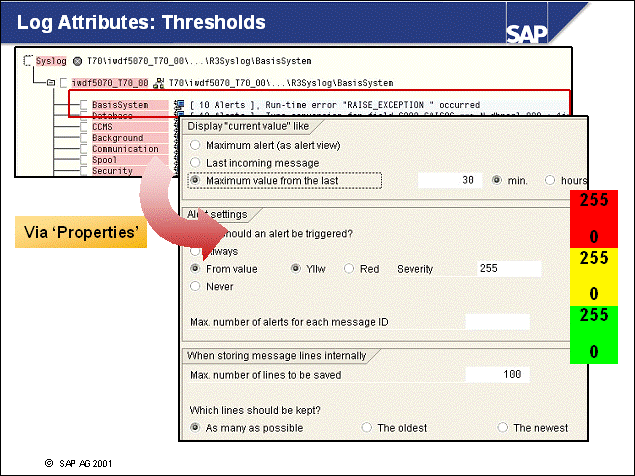635x476 pixels.
Task: Click the BasisSystem alert log icon
Action: point(178,104)
